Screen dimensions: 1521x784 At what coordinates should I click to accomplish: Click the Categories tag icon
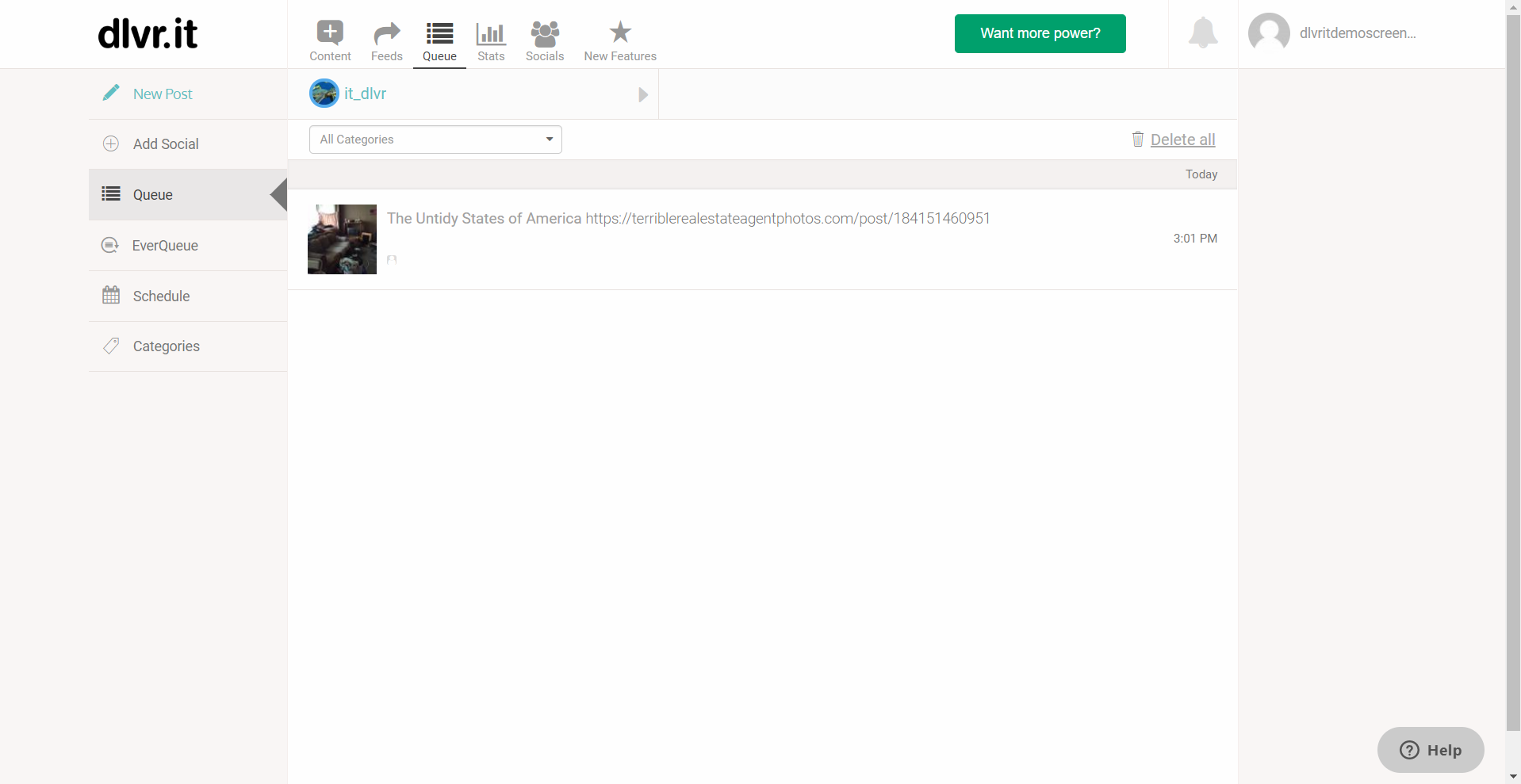point(111,346)
